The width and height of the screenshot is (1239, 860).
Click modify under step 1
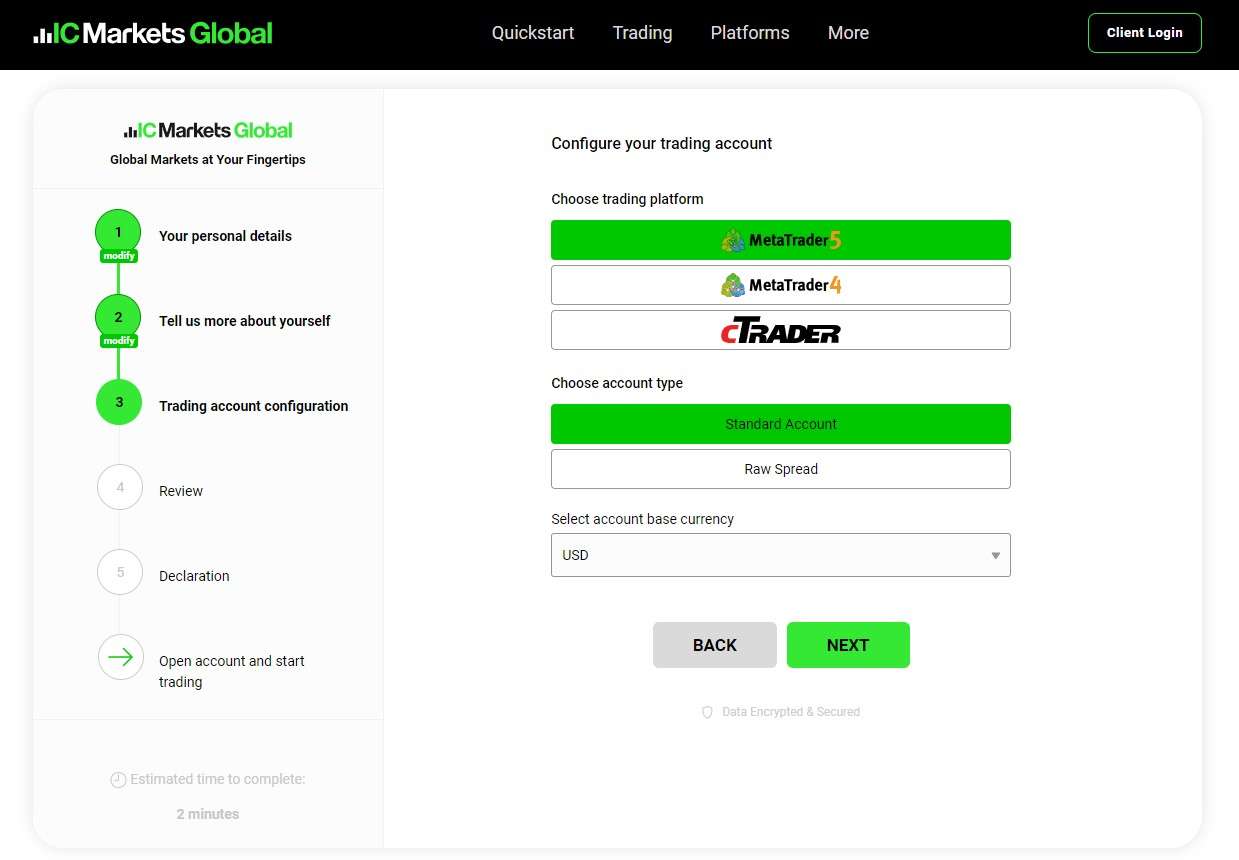119,256
